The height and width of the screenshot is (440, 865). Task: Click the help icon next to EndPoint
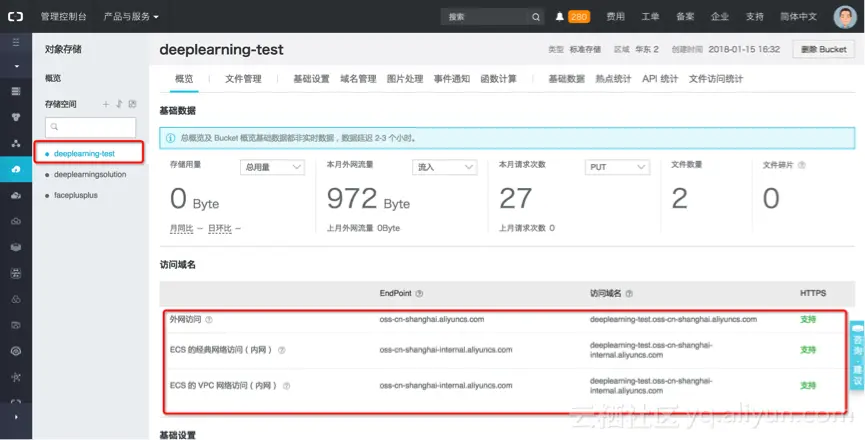[x=419, y=294]
